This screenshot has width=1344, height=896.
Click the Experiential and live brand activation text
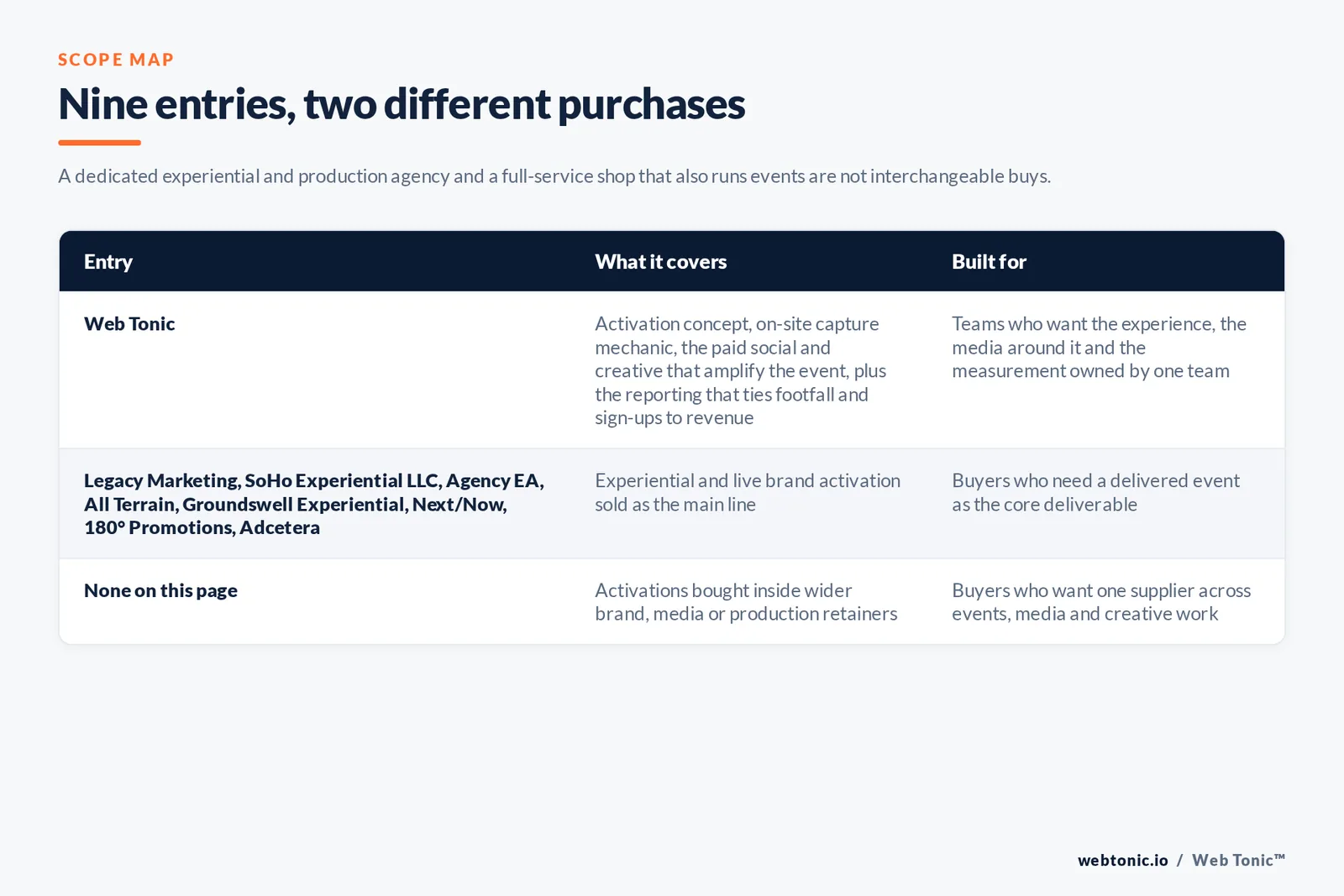tap(748, 493)
